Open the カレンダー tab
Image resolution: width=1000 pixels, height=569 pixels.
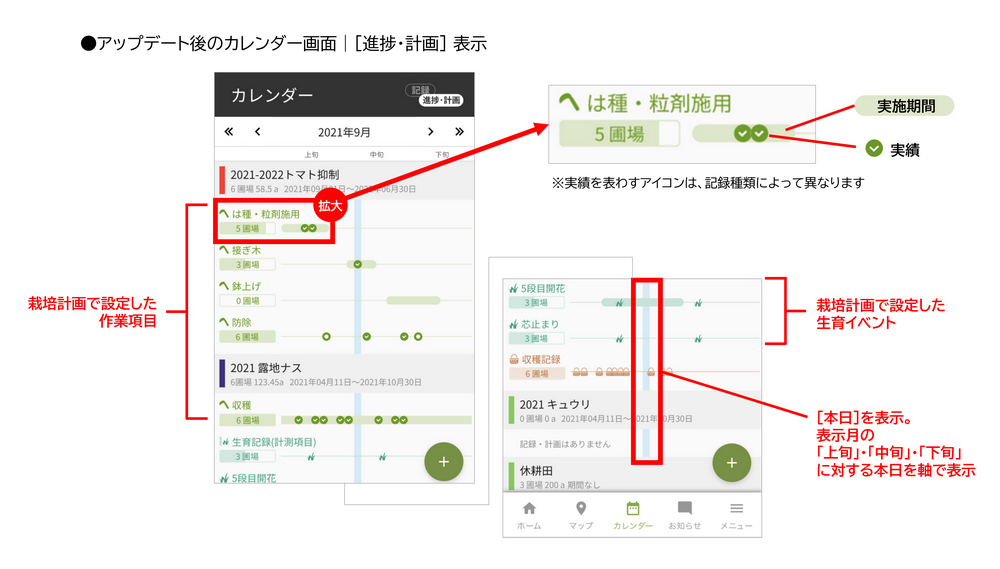[633, 515]
